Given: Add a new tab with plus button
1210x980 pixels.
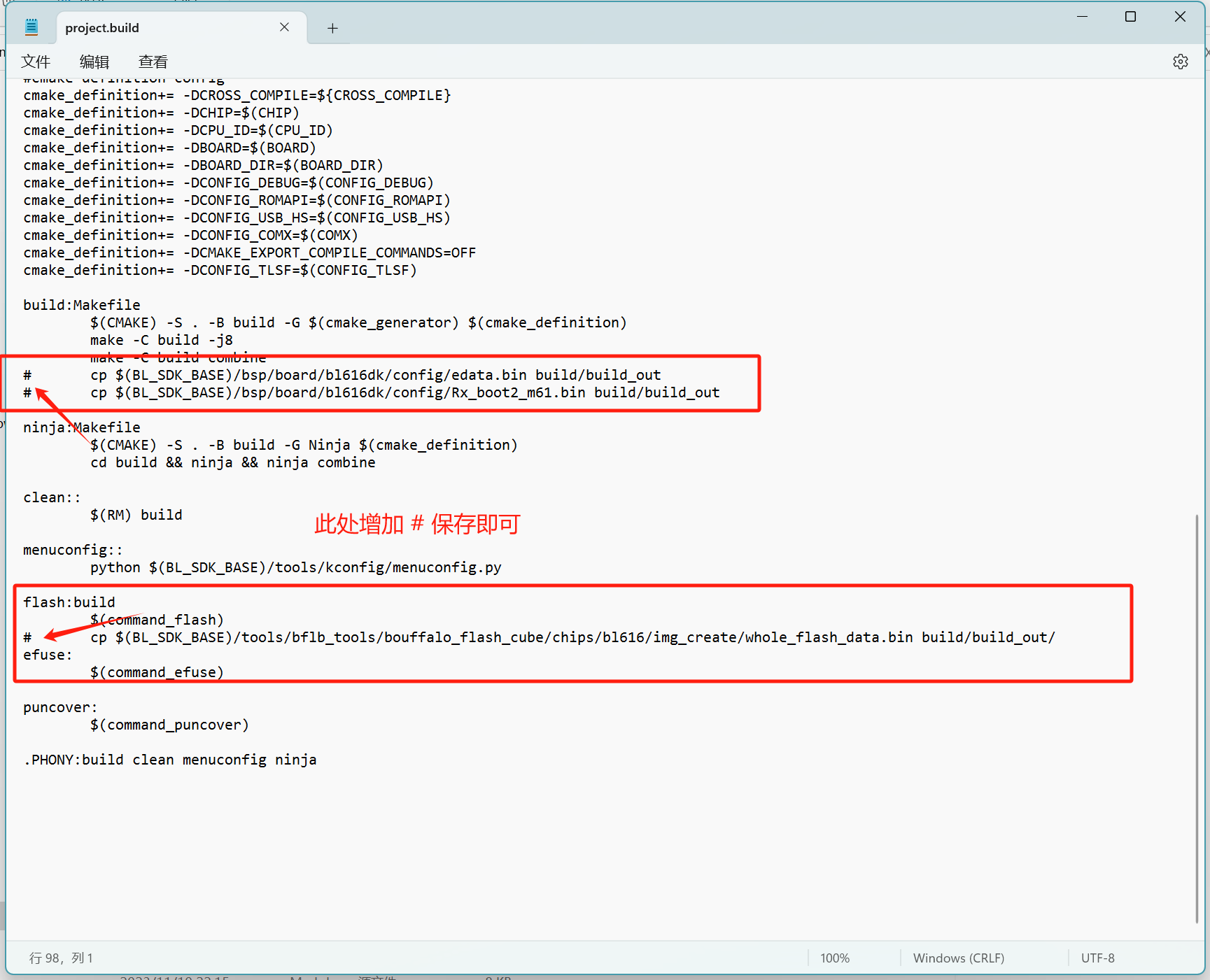Looking at the screenshot, I should pyautogui.click(x=332, y=28).
